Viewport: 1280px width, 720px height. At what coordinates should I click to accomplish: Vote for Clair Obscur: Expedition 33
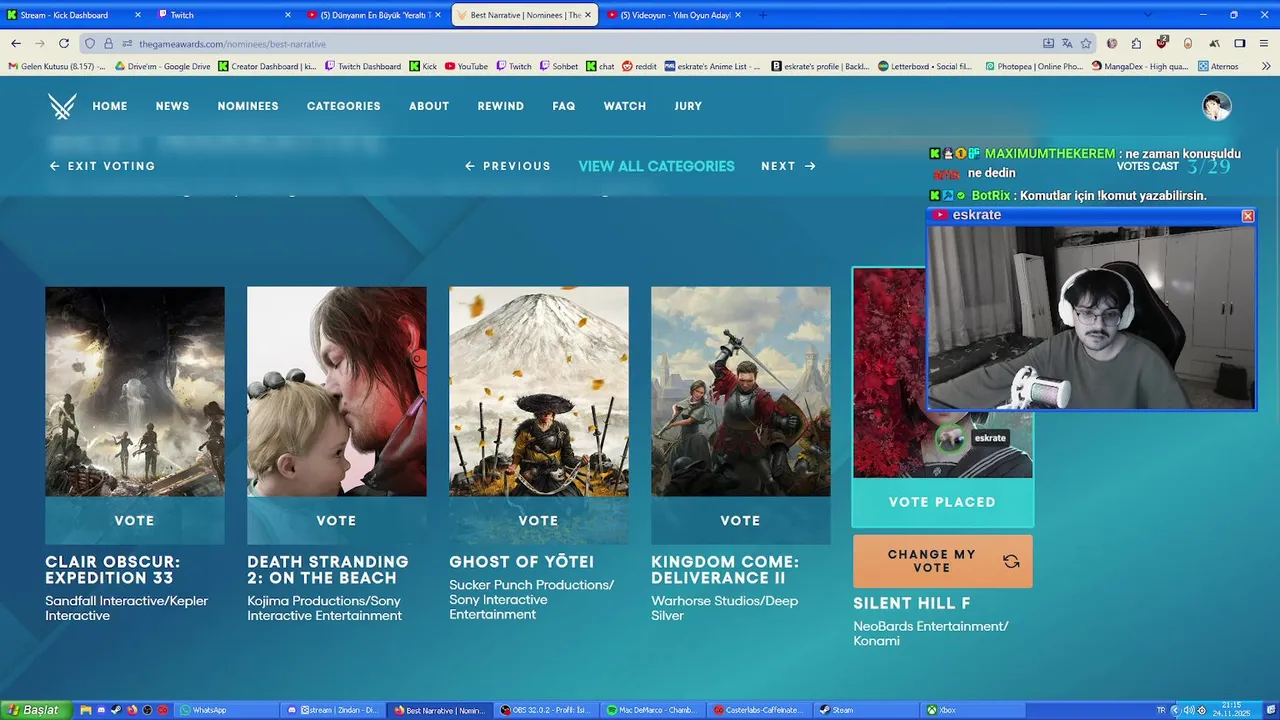[x=134, y=520]
